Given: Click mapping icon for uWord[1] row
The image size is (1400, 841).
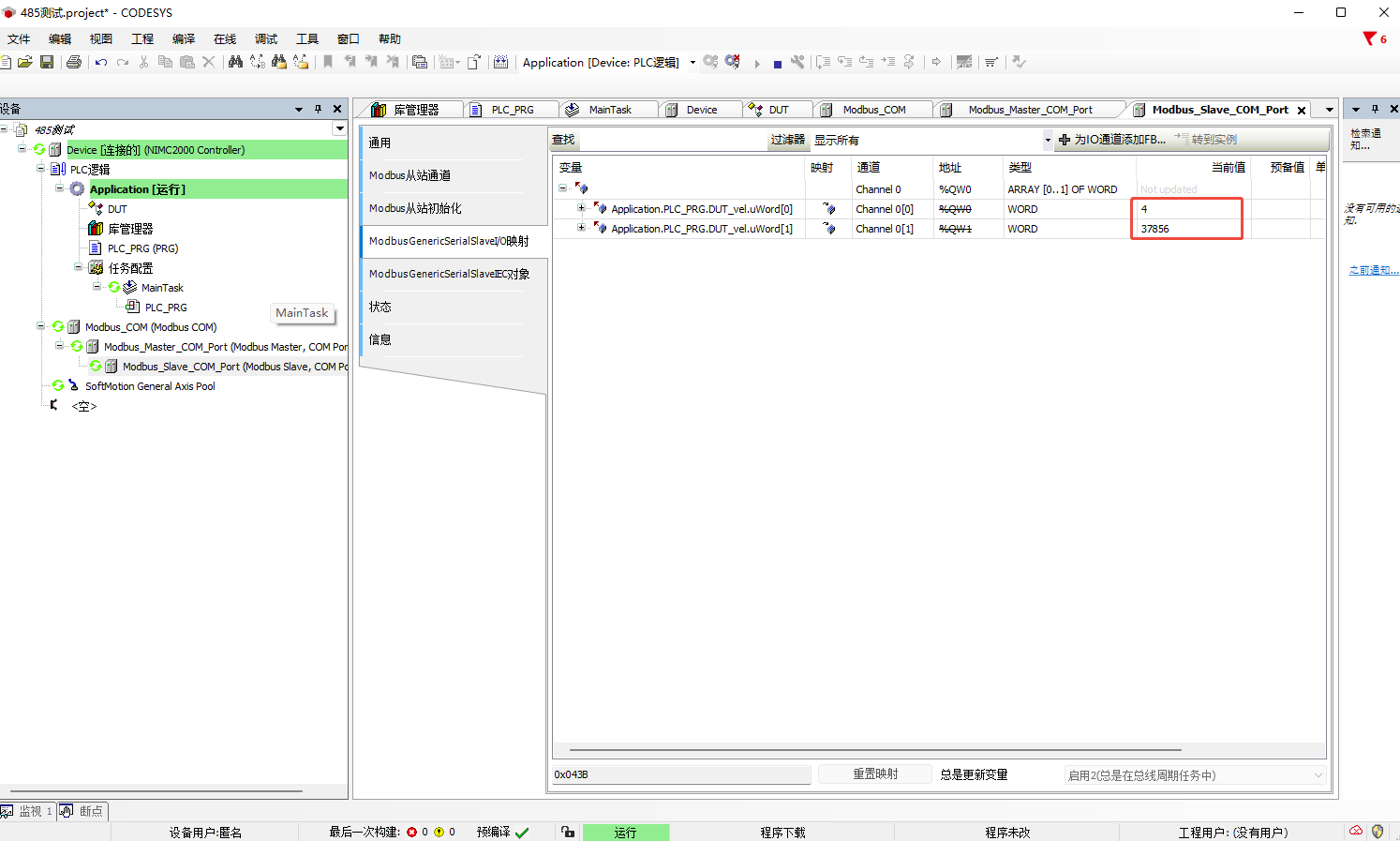Looking at the screenshot, I should click(829, 229).
